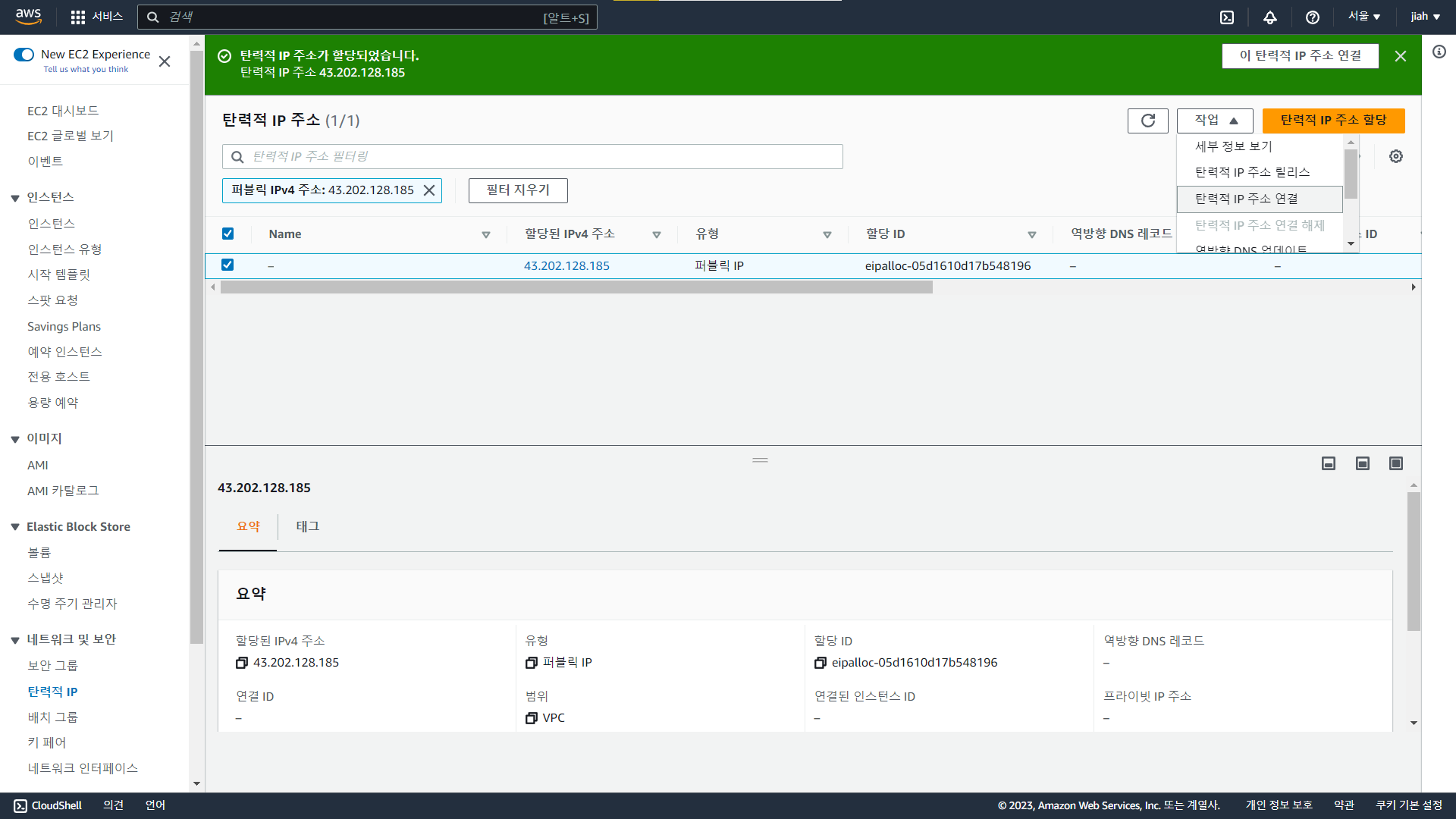This screenshot has height=819, width=1456.
Task: Maximize the details panel to full view
Action: tap(1396, 463)
